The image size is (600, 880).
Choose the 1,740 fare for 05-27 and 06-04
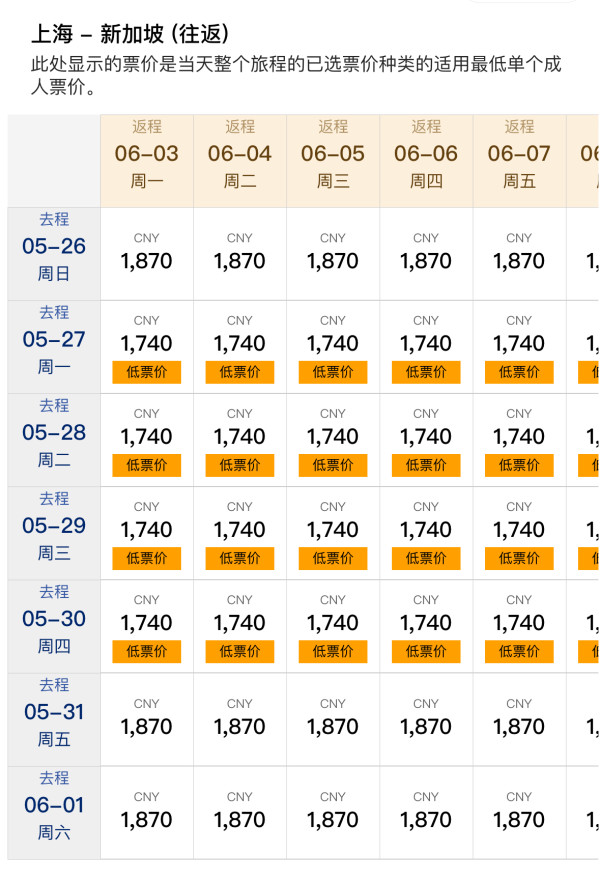[240, 347]
